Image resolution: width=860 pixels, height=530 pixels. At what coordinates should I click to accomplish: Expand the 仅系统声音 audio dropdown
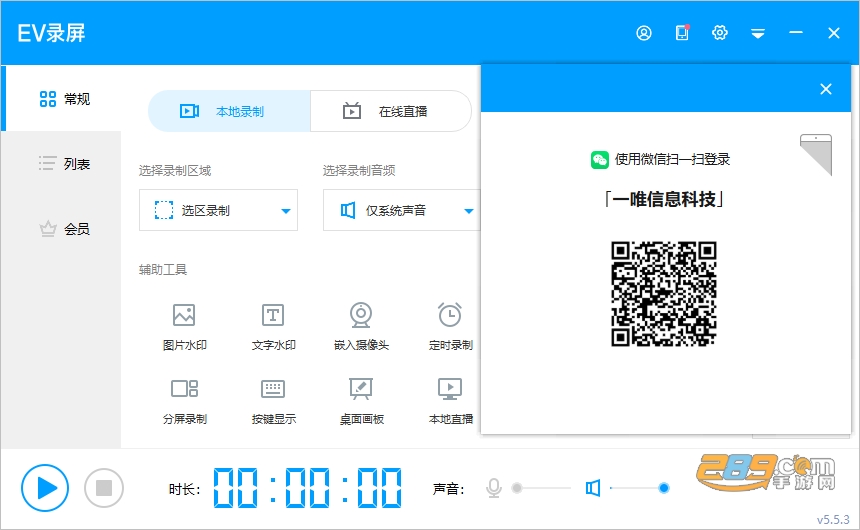click(x=401, y=210)
